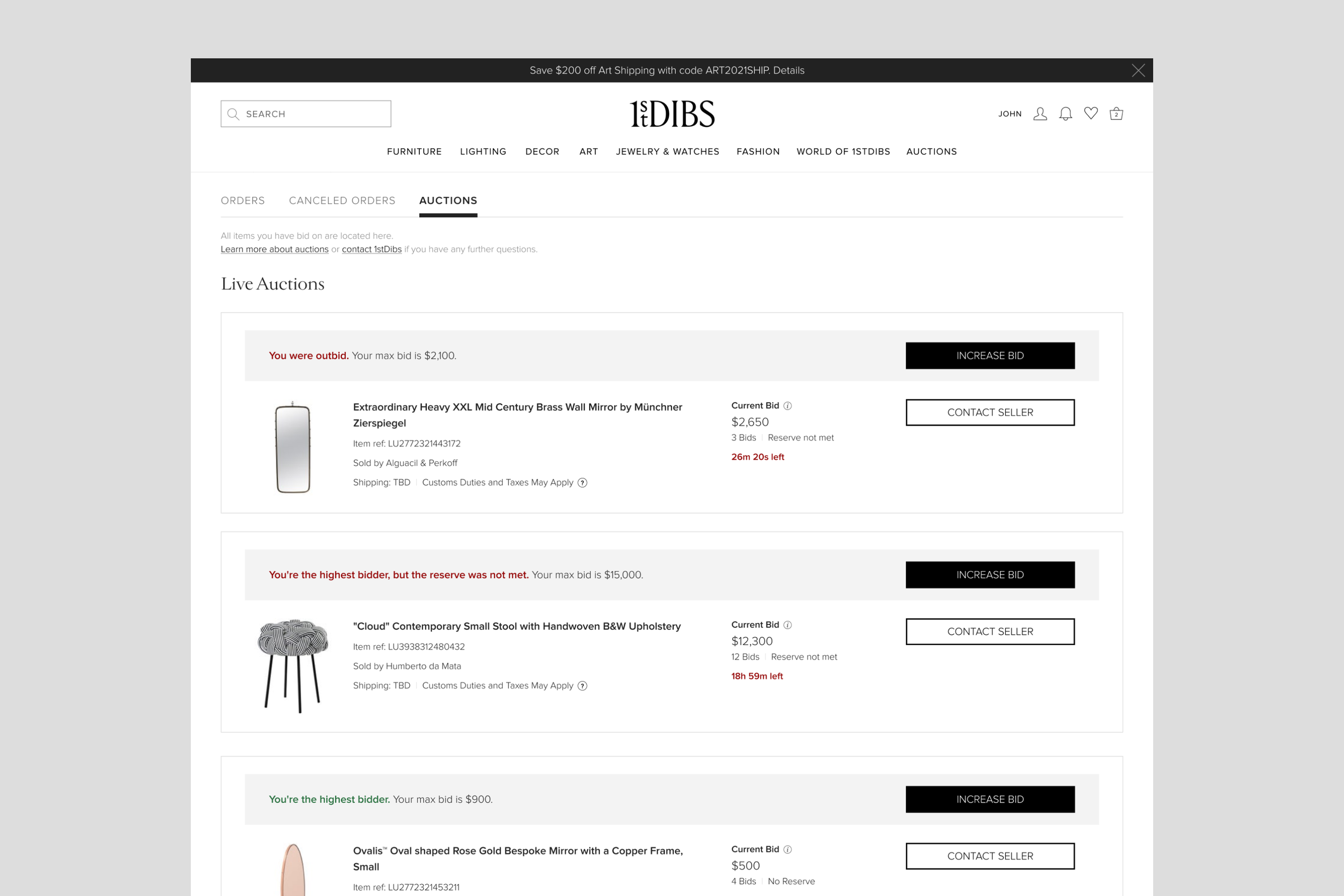Click the $500 current bid amount
Screen dimensions: 1344x896
745,866
